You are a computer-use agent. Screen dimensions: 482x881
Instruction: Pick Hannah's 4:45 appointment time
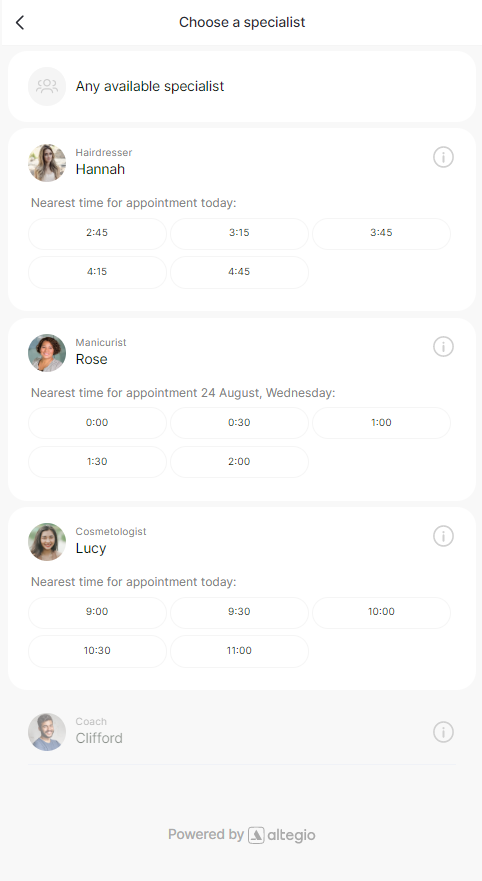tap(239, 272)
